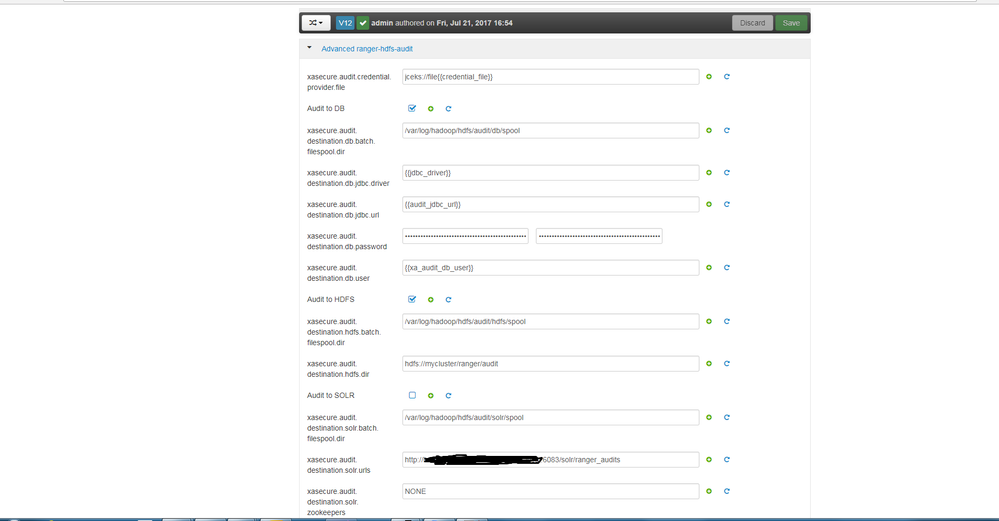
Task: Uncheck the Audit to DB checkbox
Action: (x=412, y=108)
